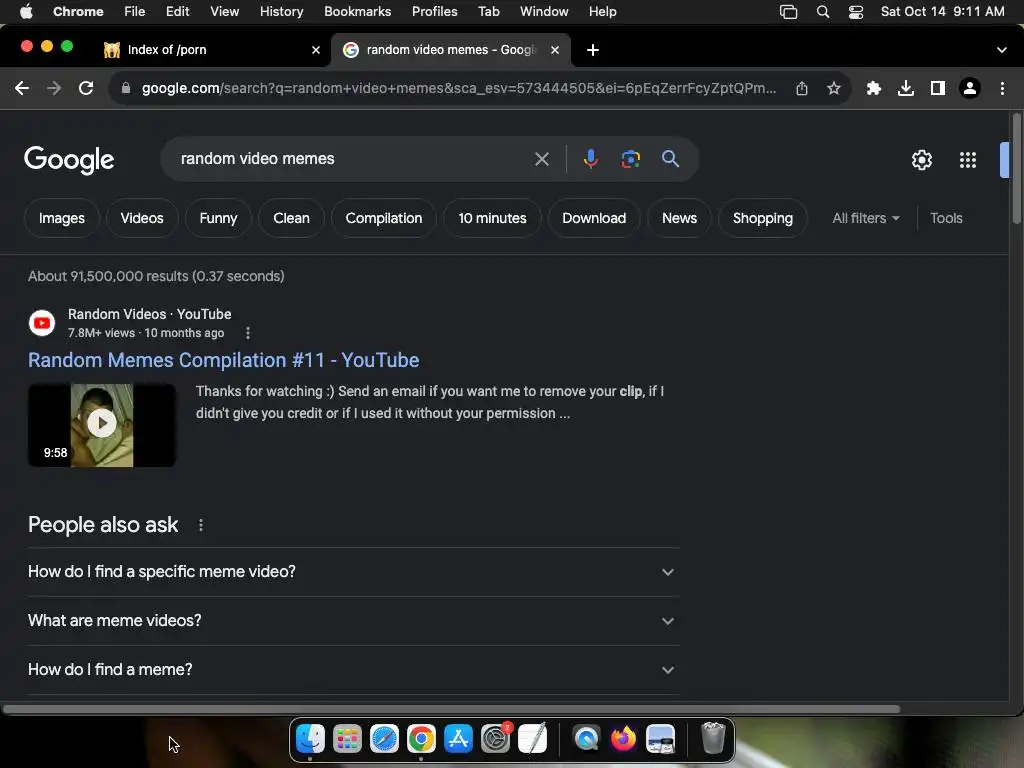Screen dimensions: 1024x768
Task: Click the vertical page scrollbar
Action: tap(1017, 170)
